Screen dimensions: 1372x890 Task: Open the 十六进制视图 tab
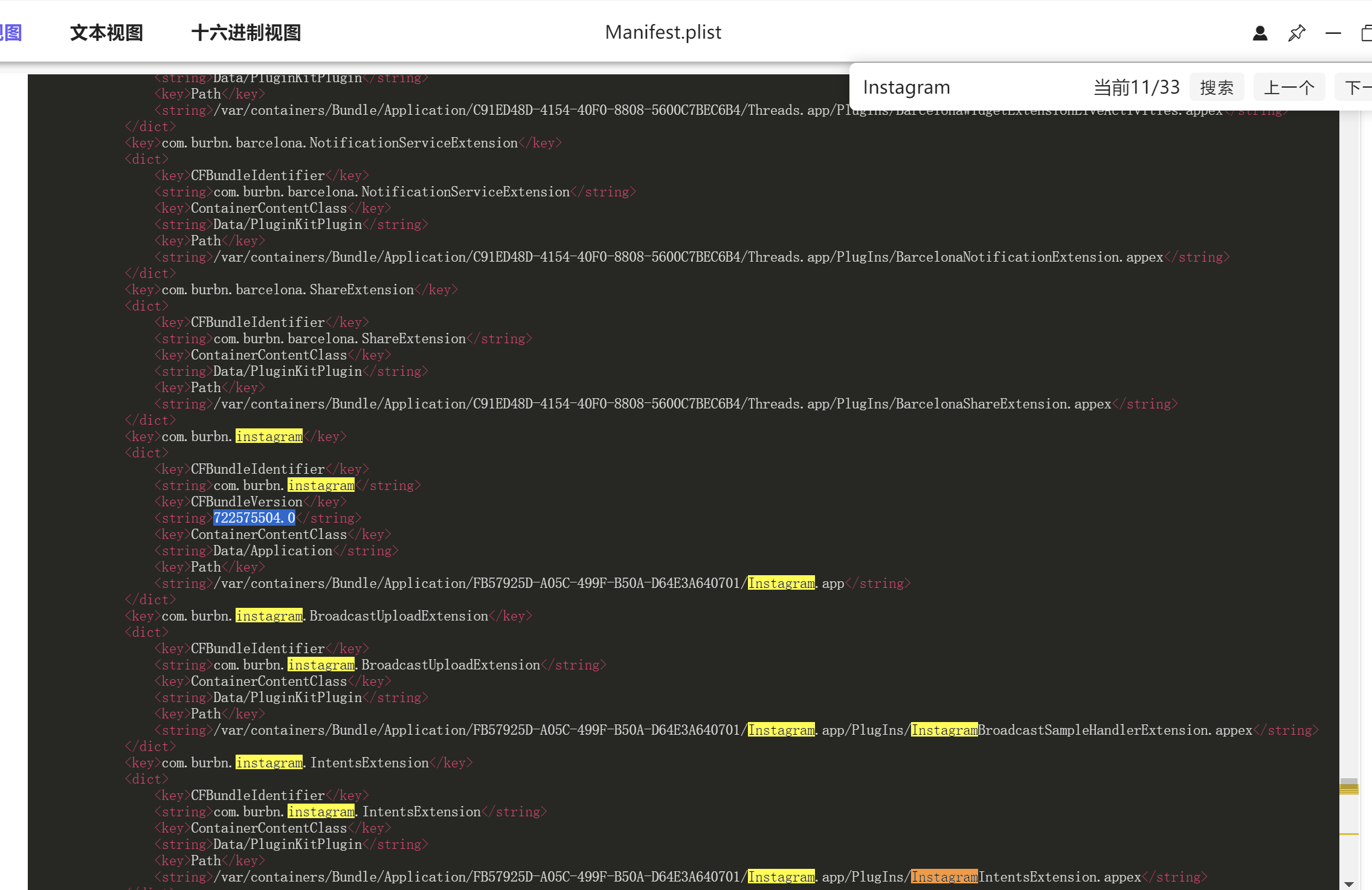tap(246, 33)
